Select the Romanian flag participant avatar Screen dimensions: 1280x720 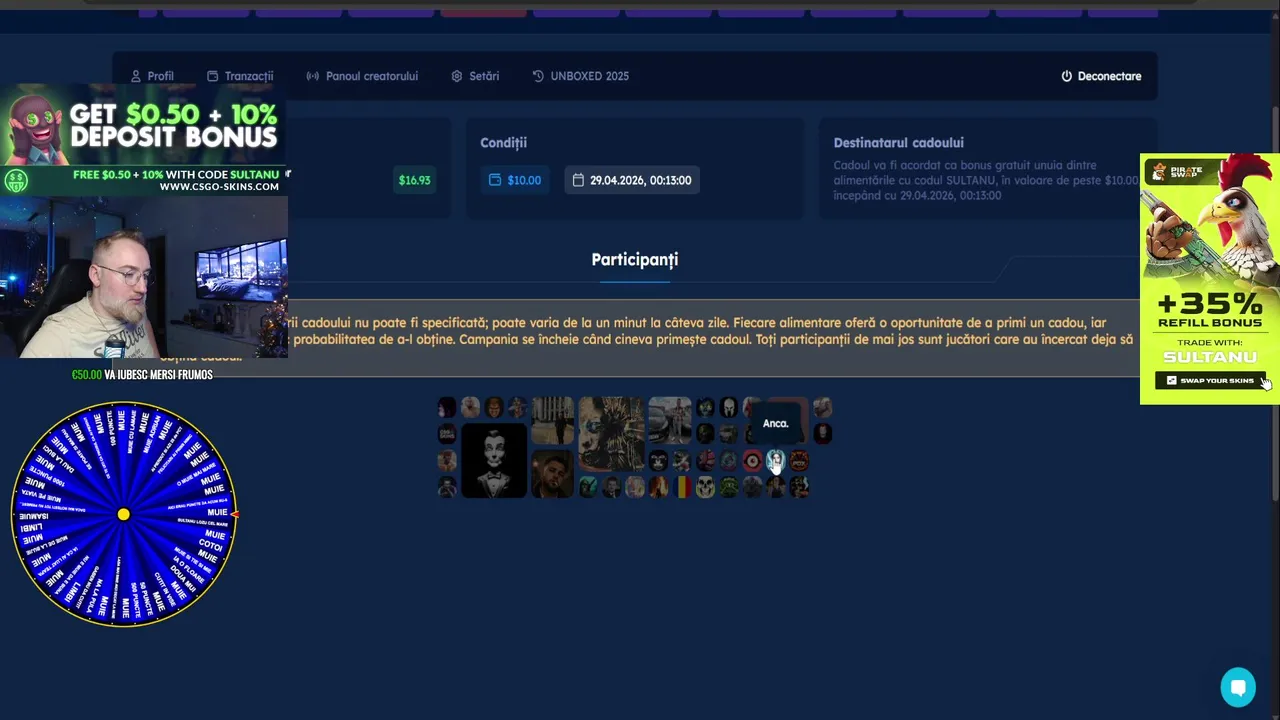click(x=682, y=487)
